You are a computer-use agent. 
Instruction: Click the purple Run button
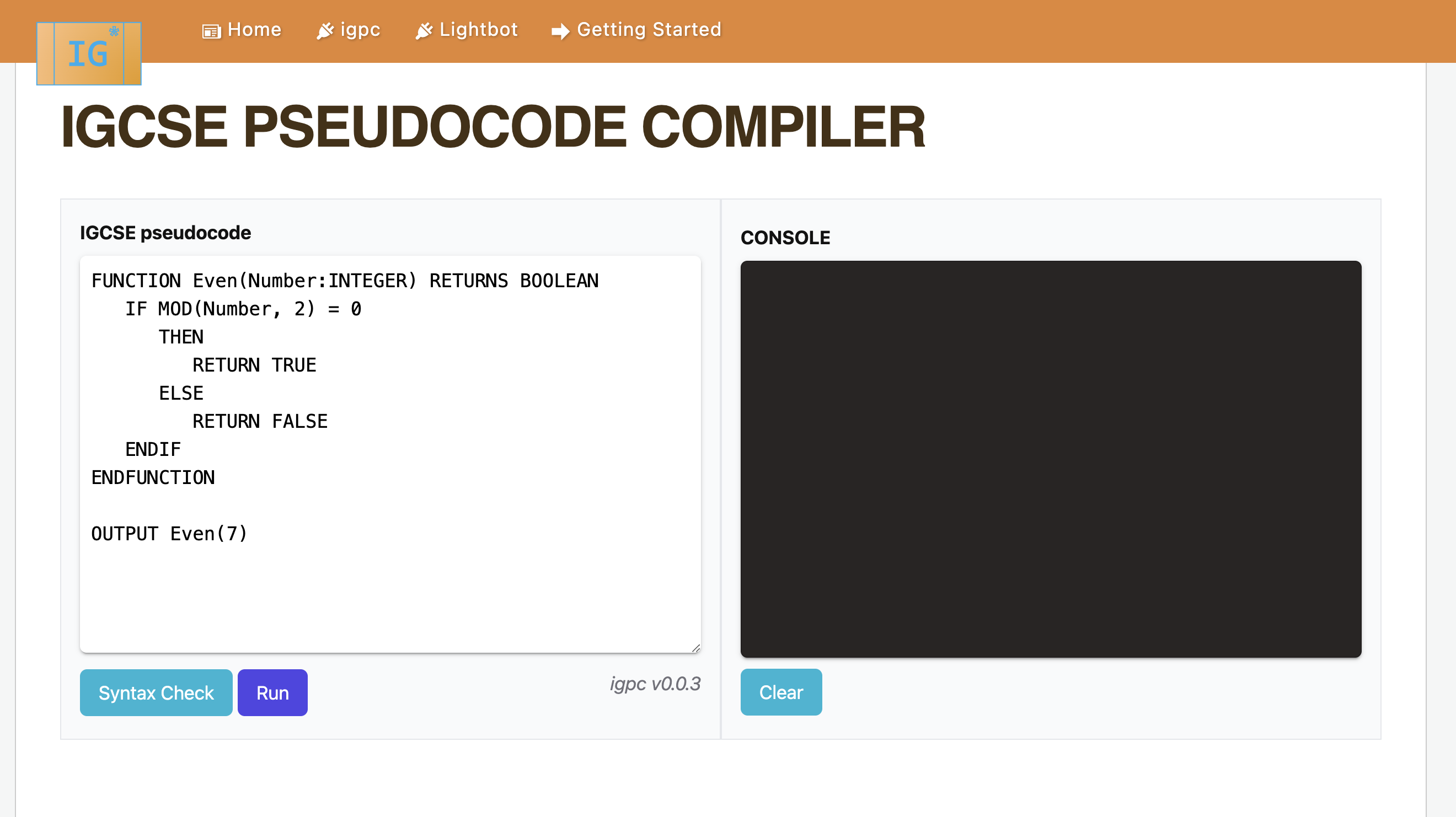[272, 693]
